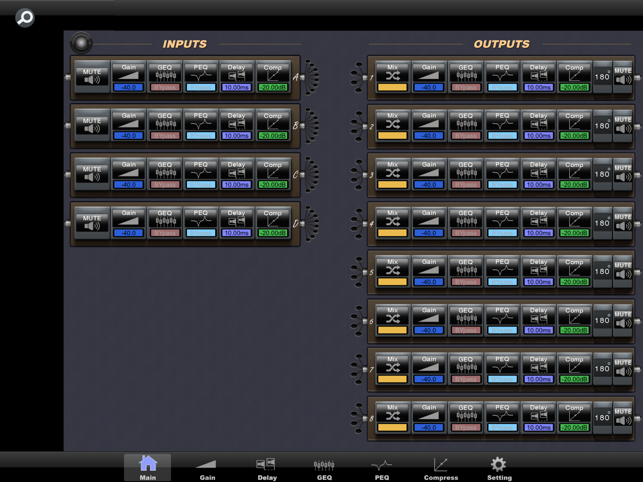
Task: Toggle 180° phase on output 6
Action: click(x=602, y=320)
